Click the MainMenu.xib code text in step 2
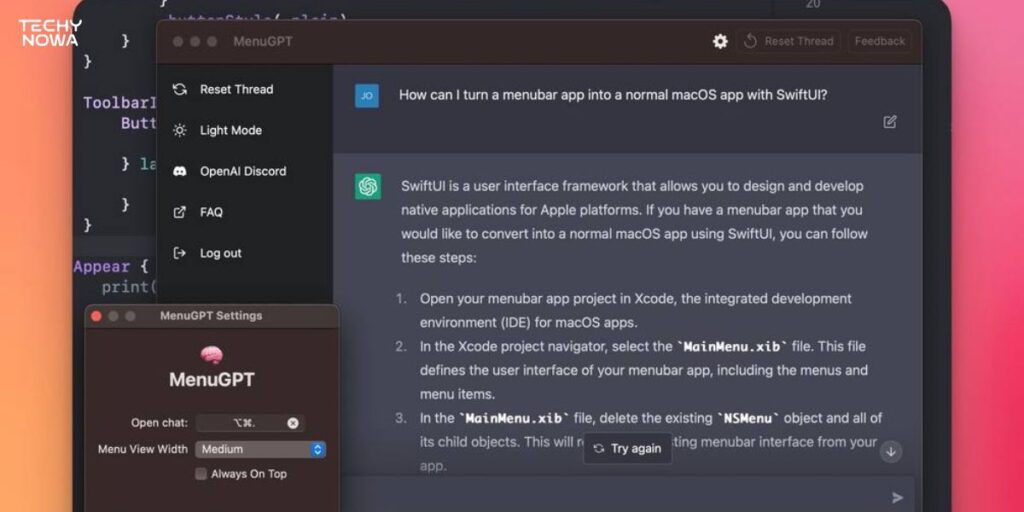The image size is (1024, 512). pyautogui.click(x=732, y=347)
